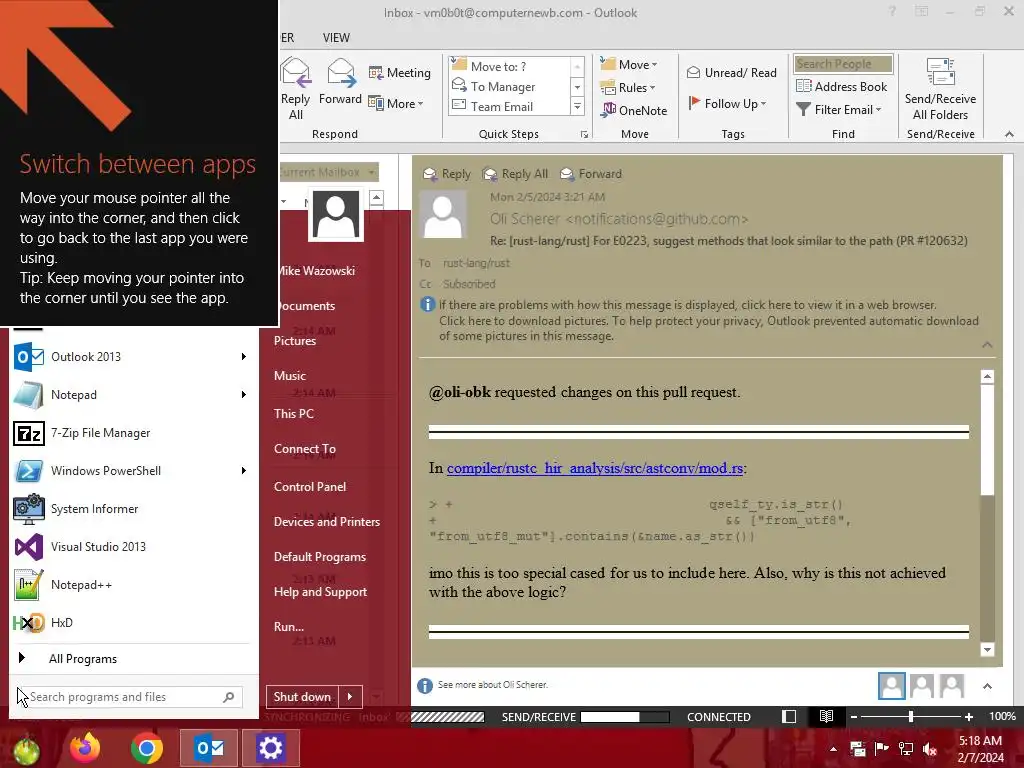Click 'See more about Oli Scherer'

492,684
